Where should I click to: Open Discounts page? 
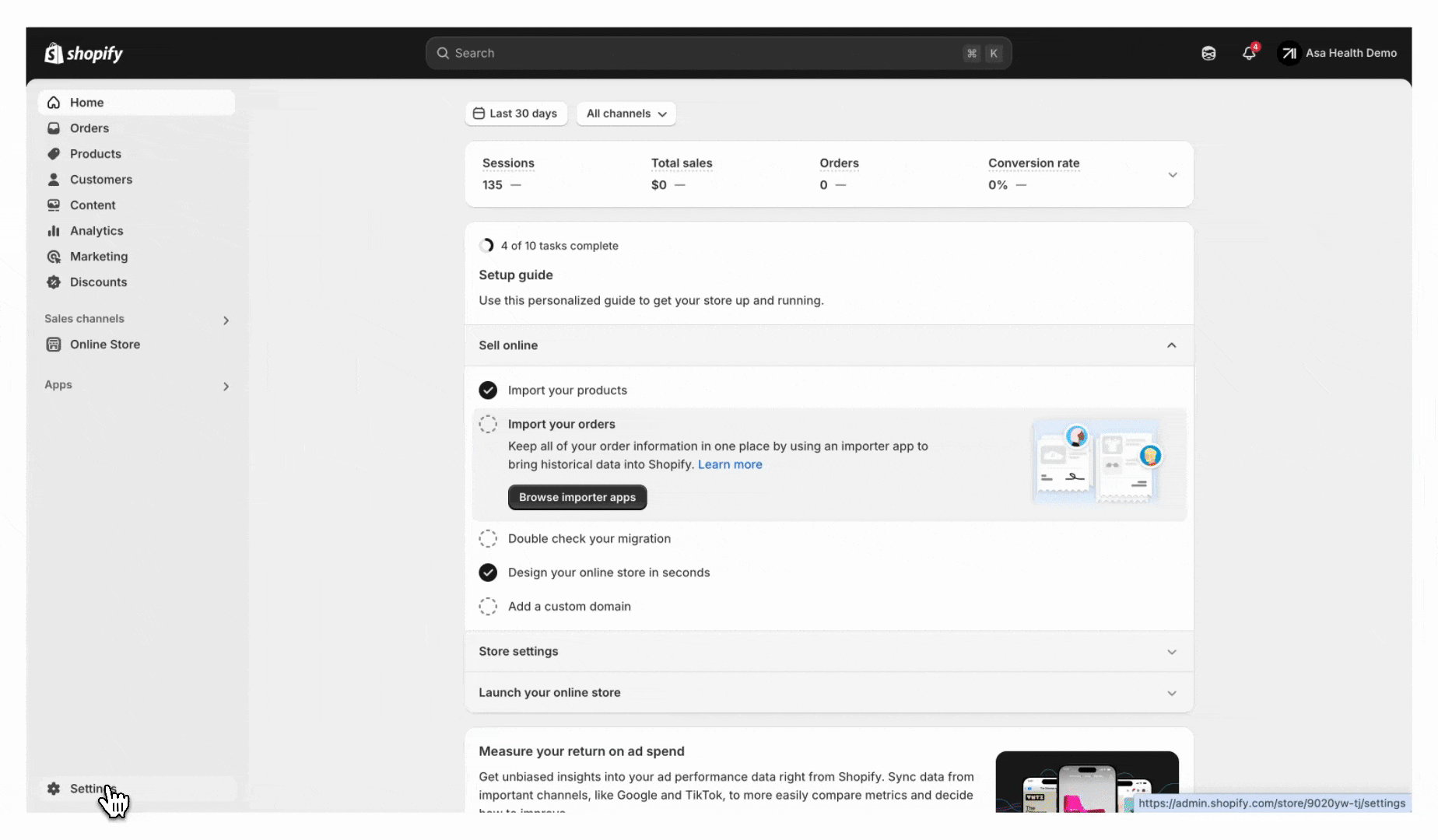pyautogui.click(x=136, y=282)
